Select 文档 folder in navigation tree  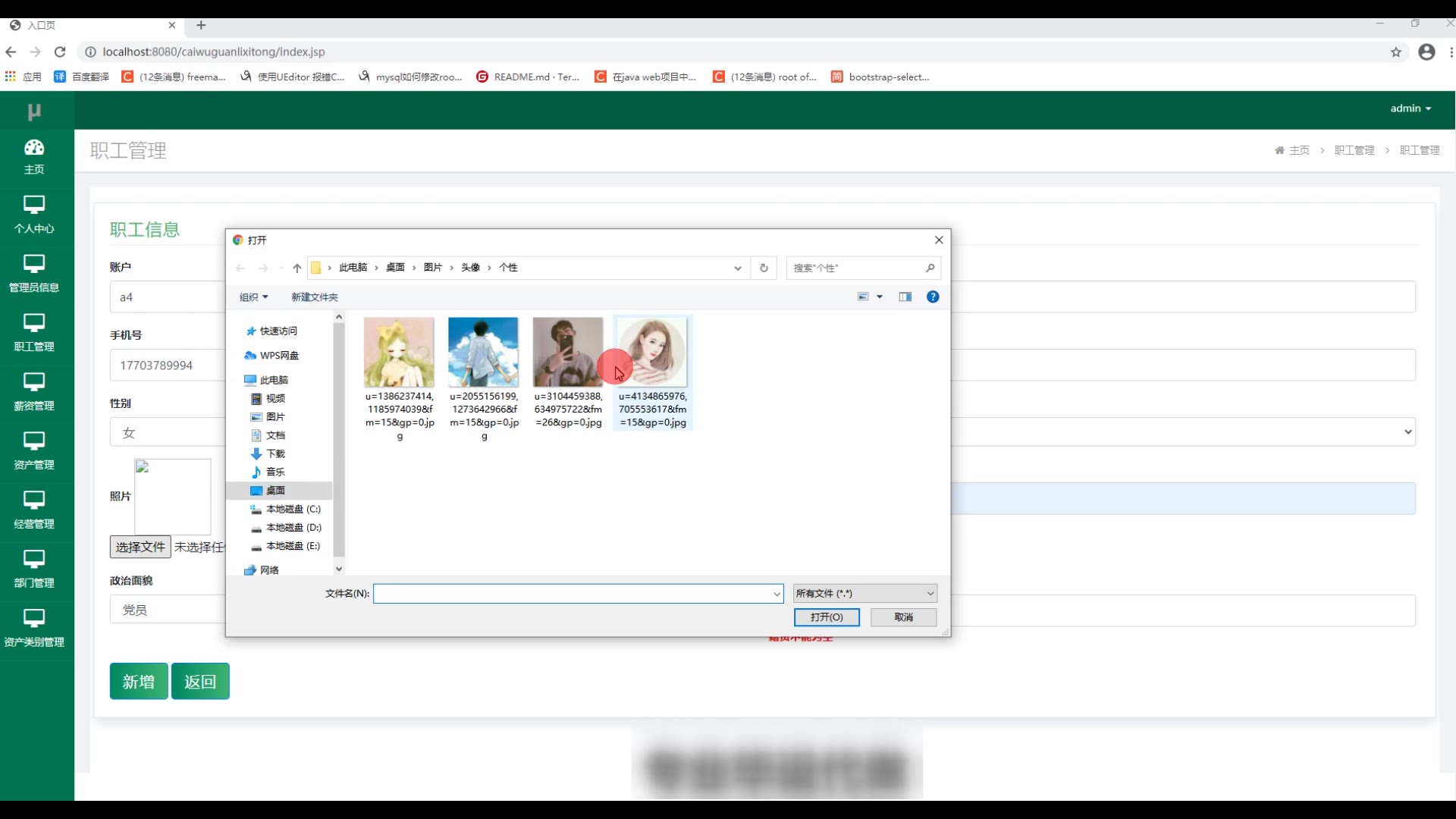[268, 435]
